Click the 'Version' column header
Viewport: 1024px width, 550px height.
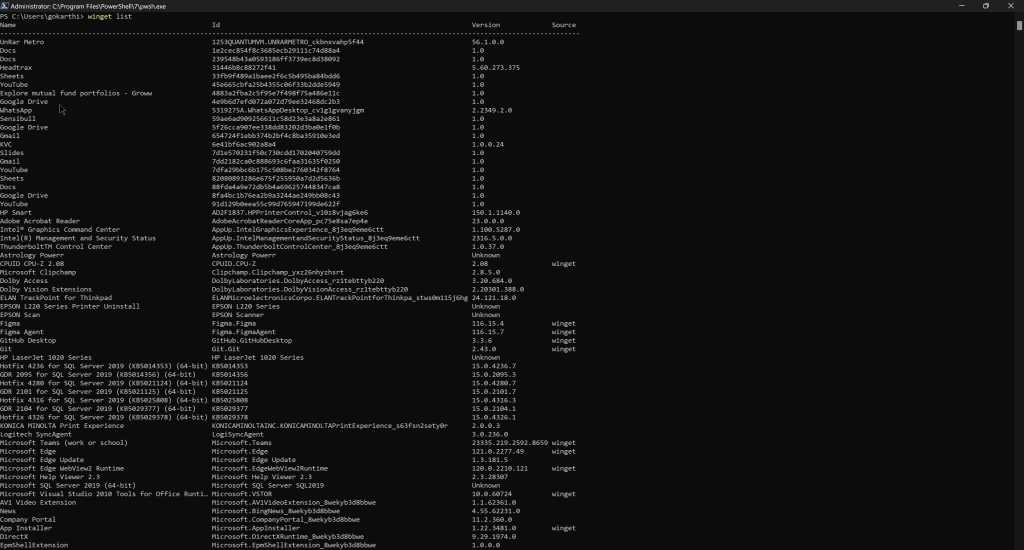(485, 25)
